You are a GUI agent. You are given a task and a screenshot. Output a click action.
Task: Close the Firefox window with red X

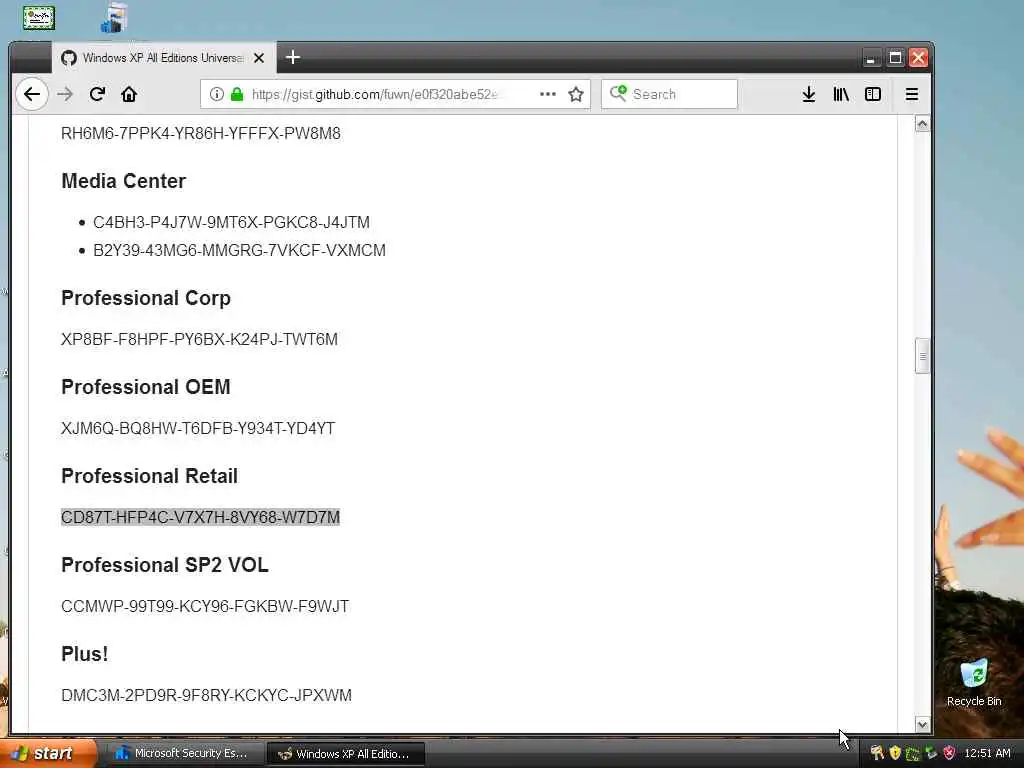pyautogui.click(x=918, y=58)
